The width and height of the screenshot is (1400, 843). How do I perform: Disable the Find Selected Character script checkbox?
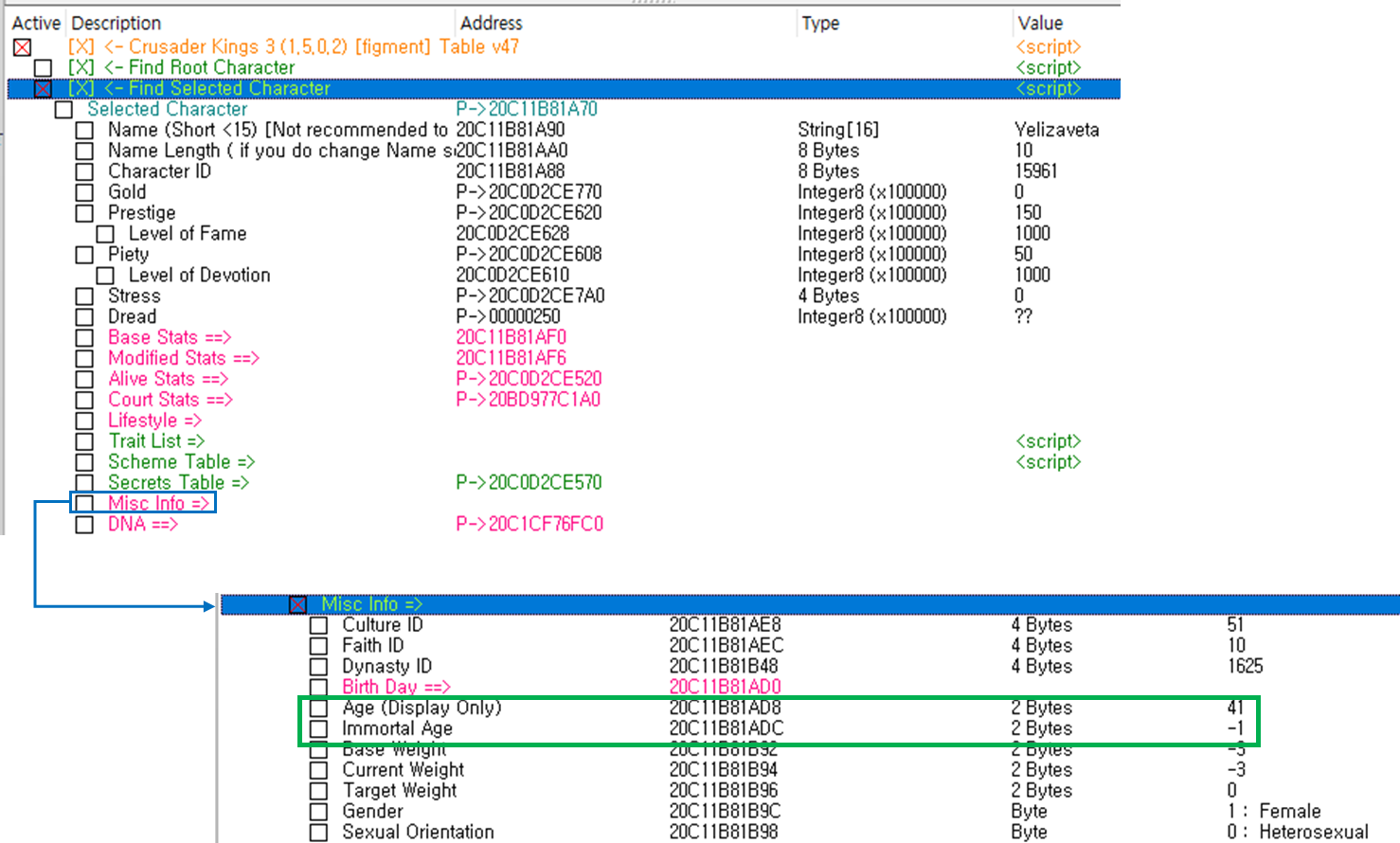(x=43, y=89)
